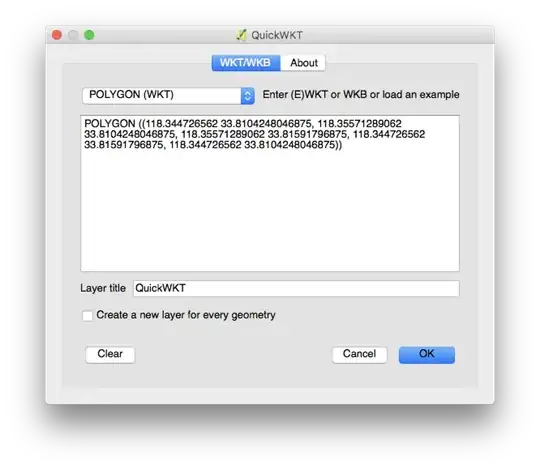The width and height of the screenshot is (540, 469).
Task: Select the last line of WKT coordinates
Action: pyautogui.click(x=213, y=145)
